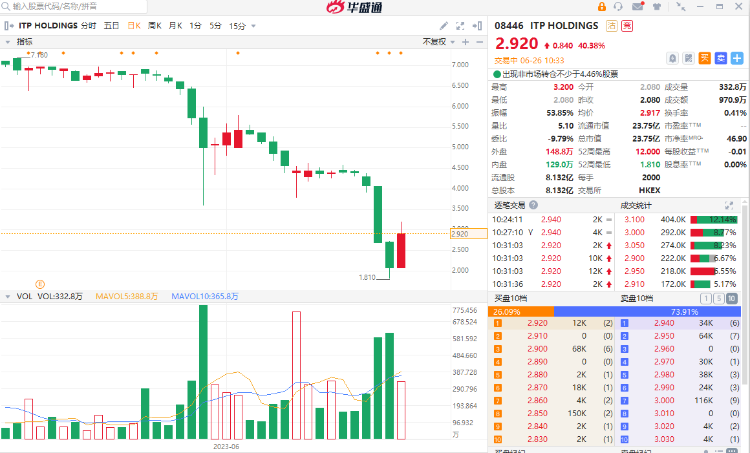Click ask level 7 price 3.000

[664, 400]
